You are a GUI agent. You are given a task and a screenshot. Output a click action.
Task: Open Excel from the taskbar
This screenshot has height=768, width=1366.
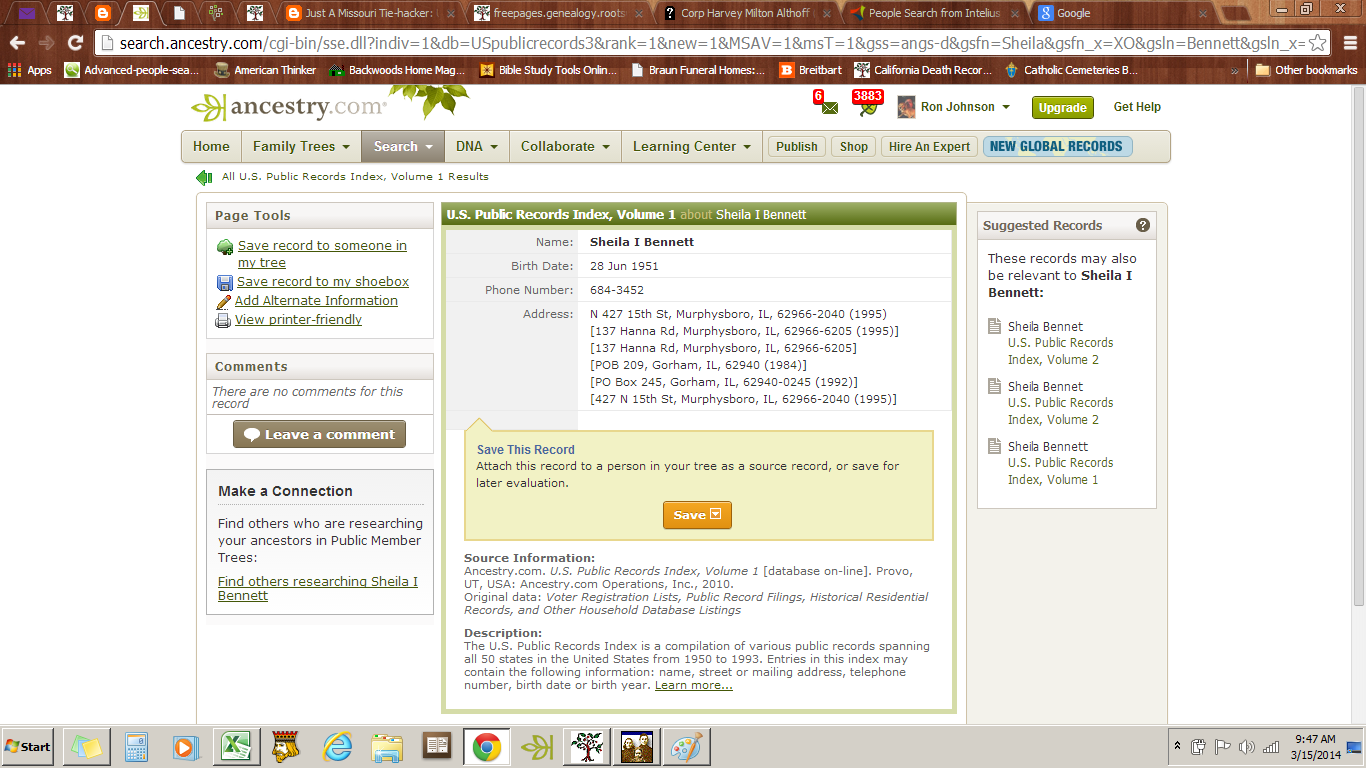pos(235,747)
